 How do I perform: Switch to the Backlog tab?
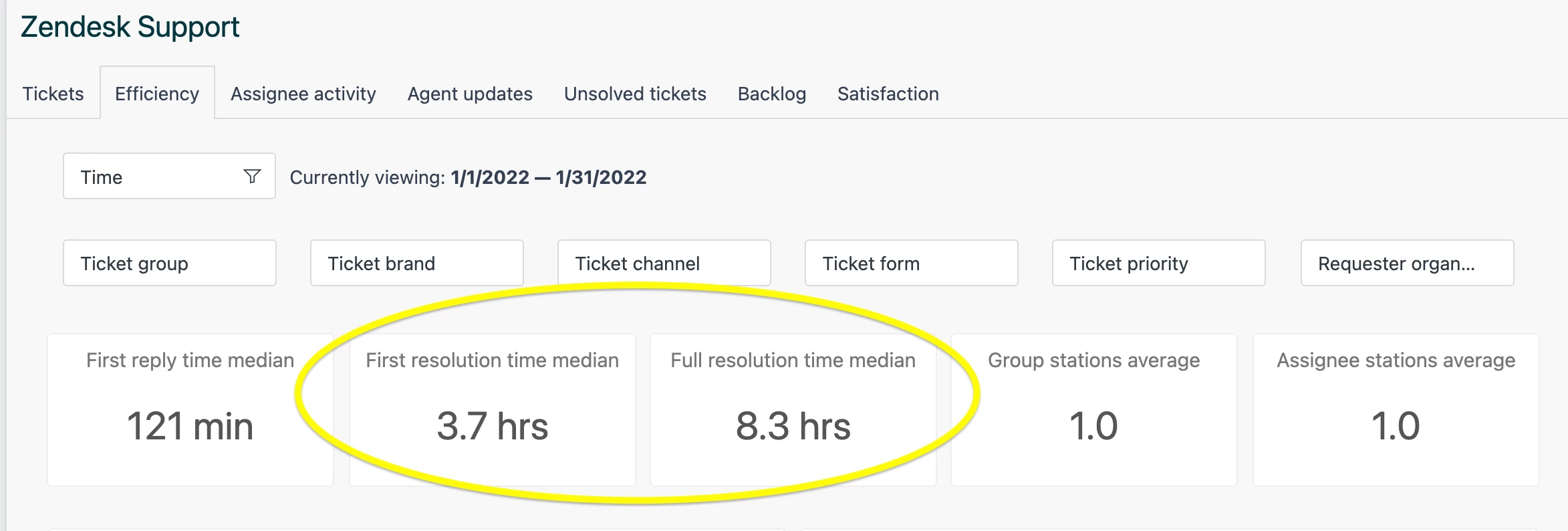pos(772,94)
